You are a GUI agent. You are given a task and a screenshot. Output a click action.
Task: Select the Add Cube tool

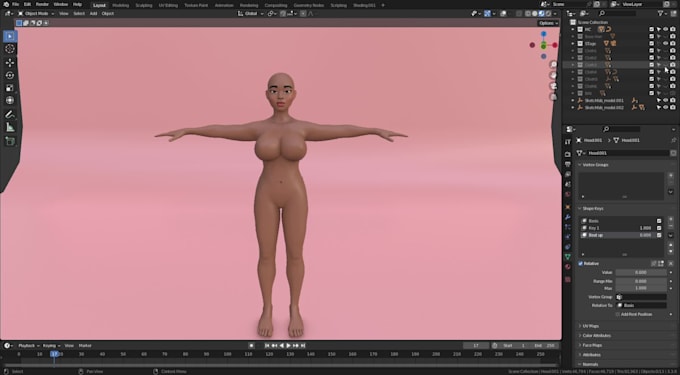coord(10,141)
